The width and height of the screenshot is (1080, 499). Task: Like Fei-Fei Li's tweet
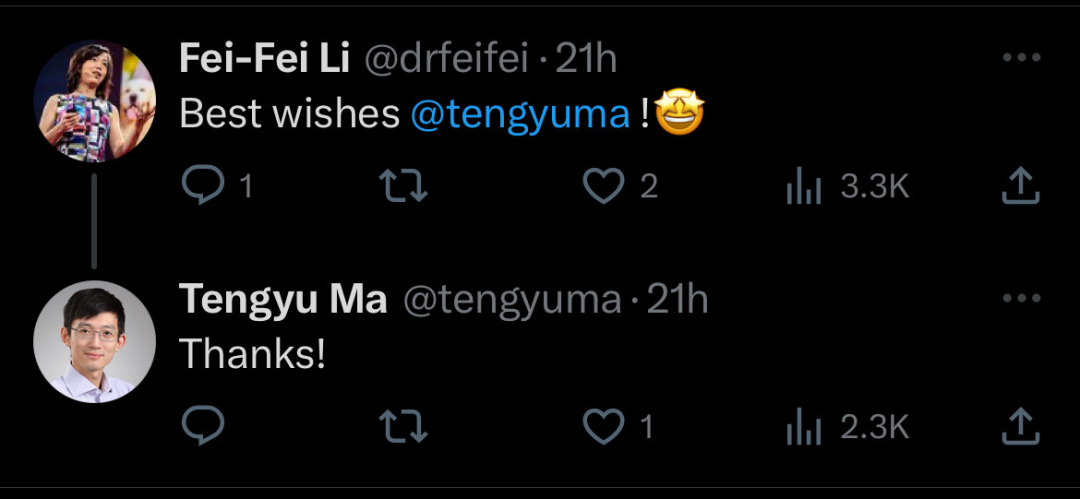click(603, 186)
